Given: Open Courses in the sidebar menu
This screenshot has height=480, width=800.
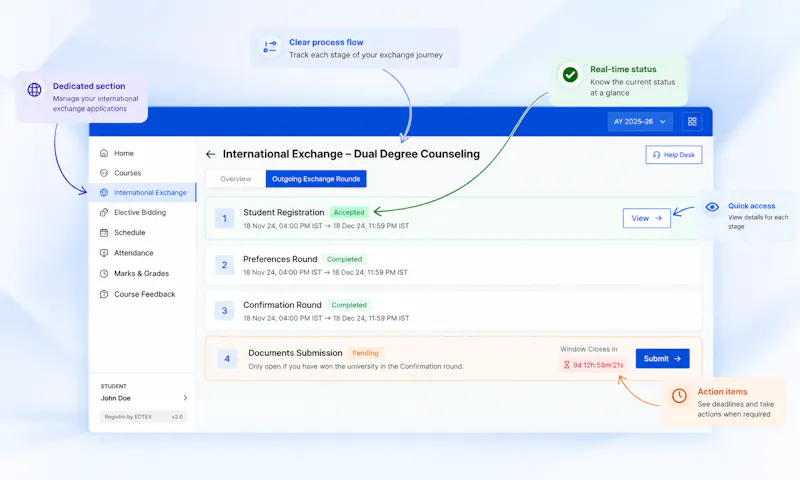Looking at the screenshot, I should (143, 173).
